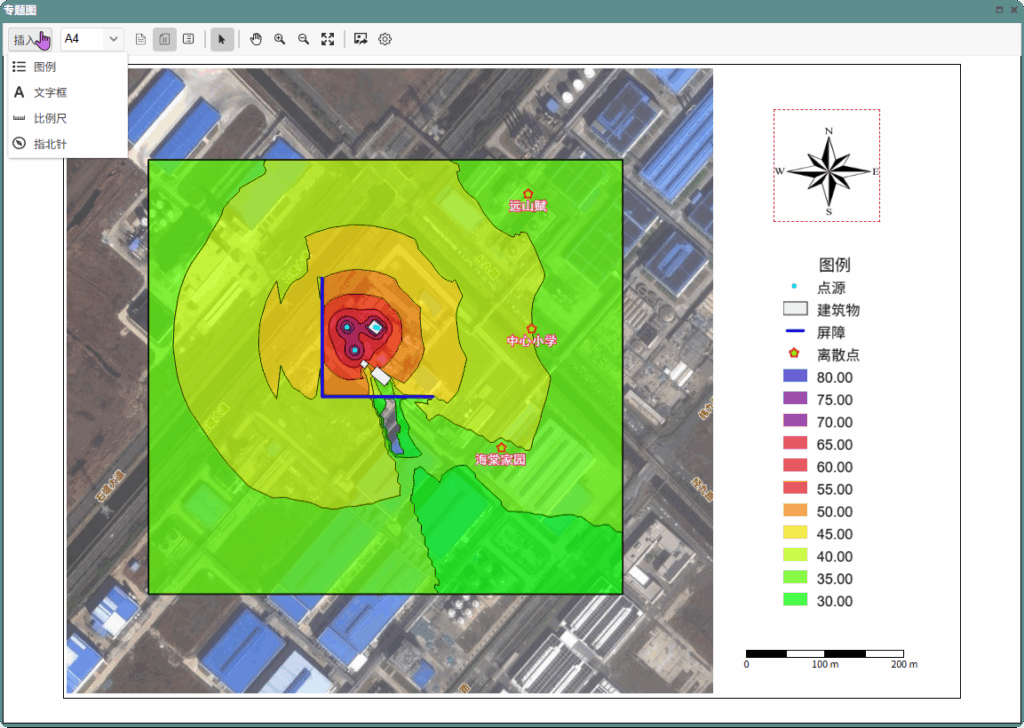
Task: Click the zoom out magnifier
Action: (304, 39)
